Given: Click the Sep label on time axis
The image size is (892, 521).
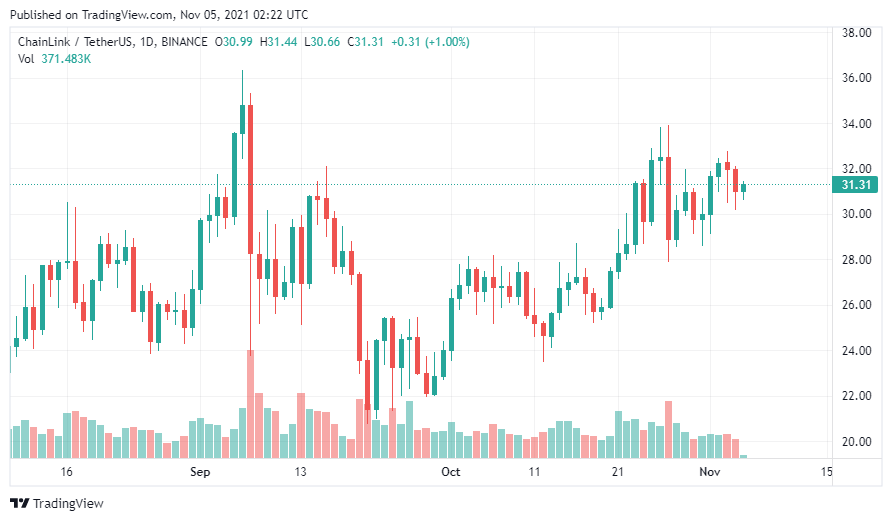Looking at the screenshot, I should (200, 471).
